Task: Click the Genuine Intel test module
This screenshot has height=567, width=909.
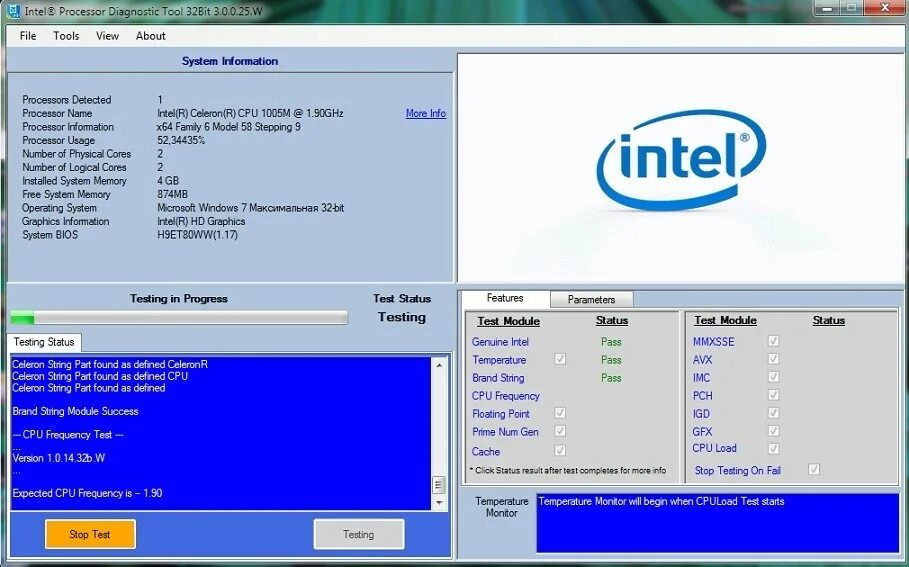Action: coord(500,342)
